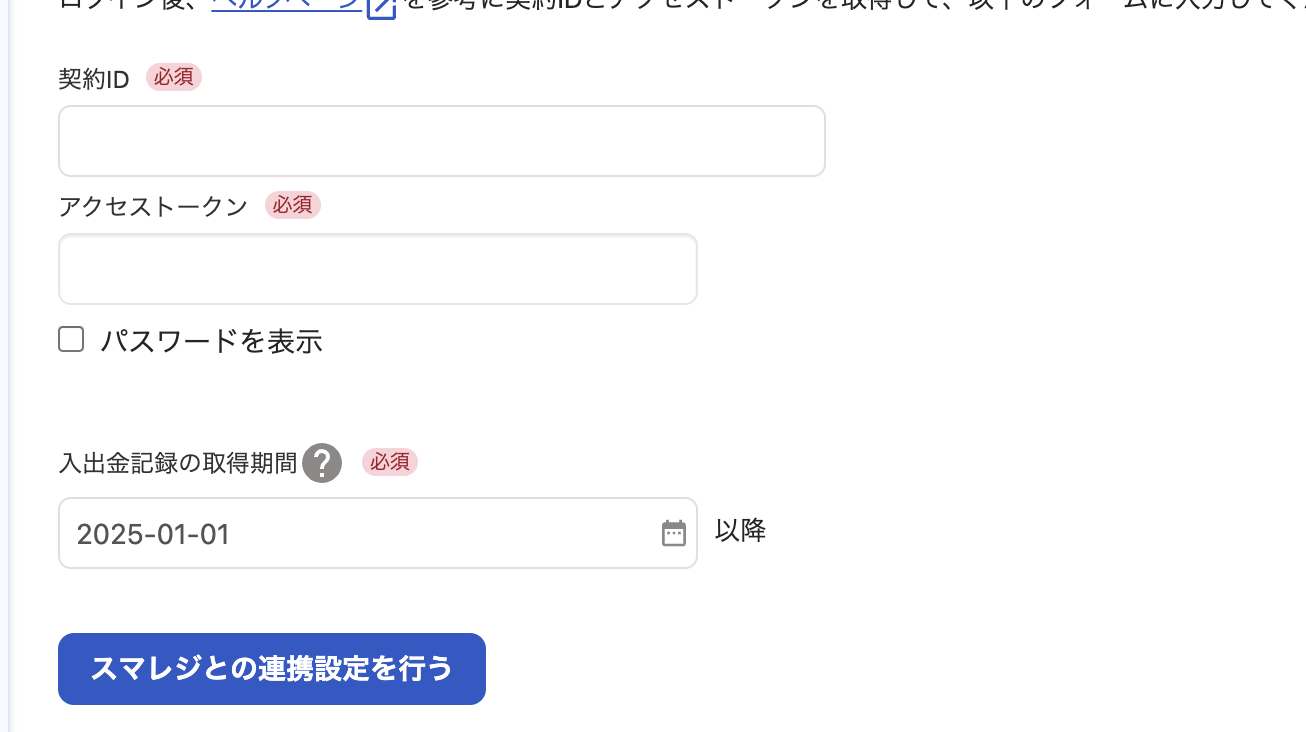1306x732 pixels.
Task: Click the 必須 badge beside 入出金記録の取得期間
Action: click(x=389, y=462)
